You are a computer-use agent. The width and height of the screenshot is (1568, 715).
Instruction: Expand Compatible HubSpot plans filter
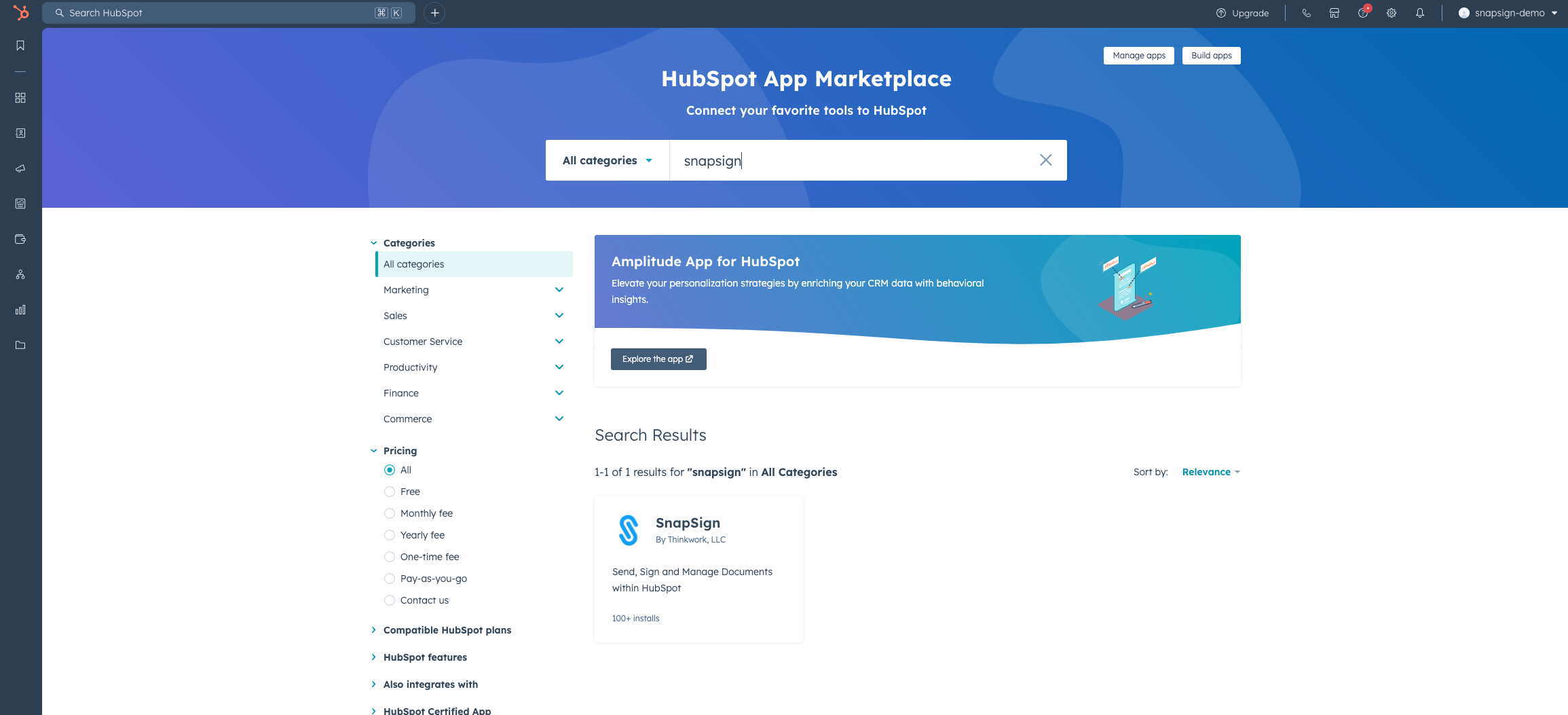click(x=441, y=630)
